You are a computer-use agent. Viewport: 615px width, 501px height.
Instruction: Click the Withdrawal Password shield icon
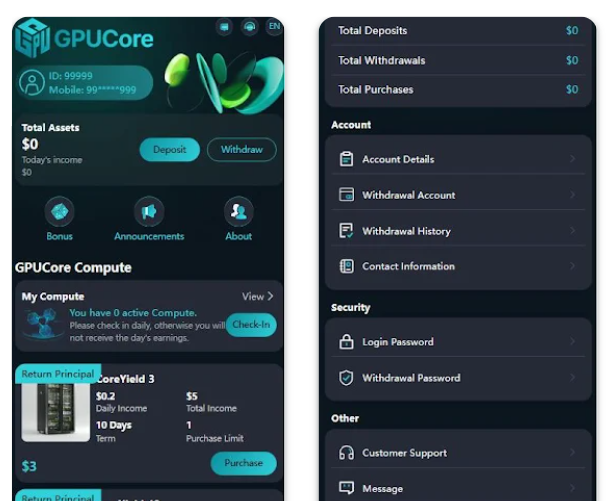coord(346,378)
